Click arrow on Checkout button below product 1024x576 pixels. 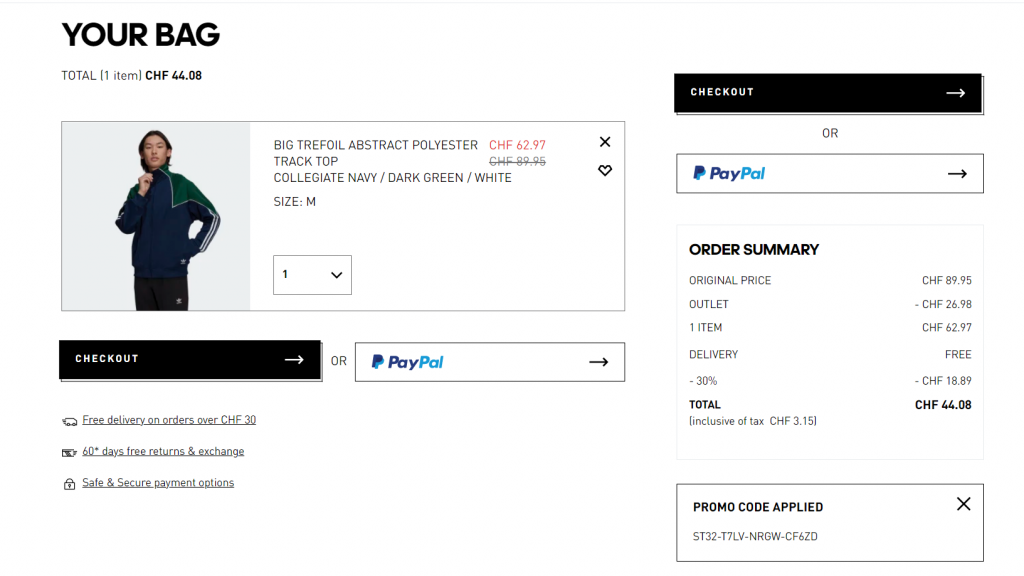[294, 360]
